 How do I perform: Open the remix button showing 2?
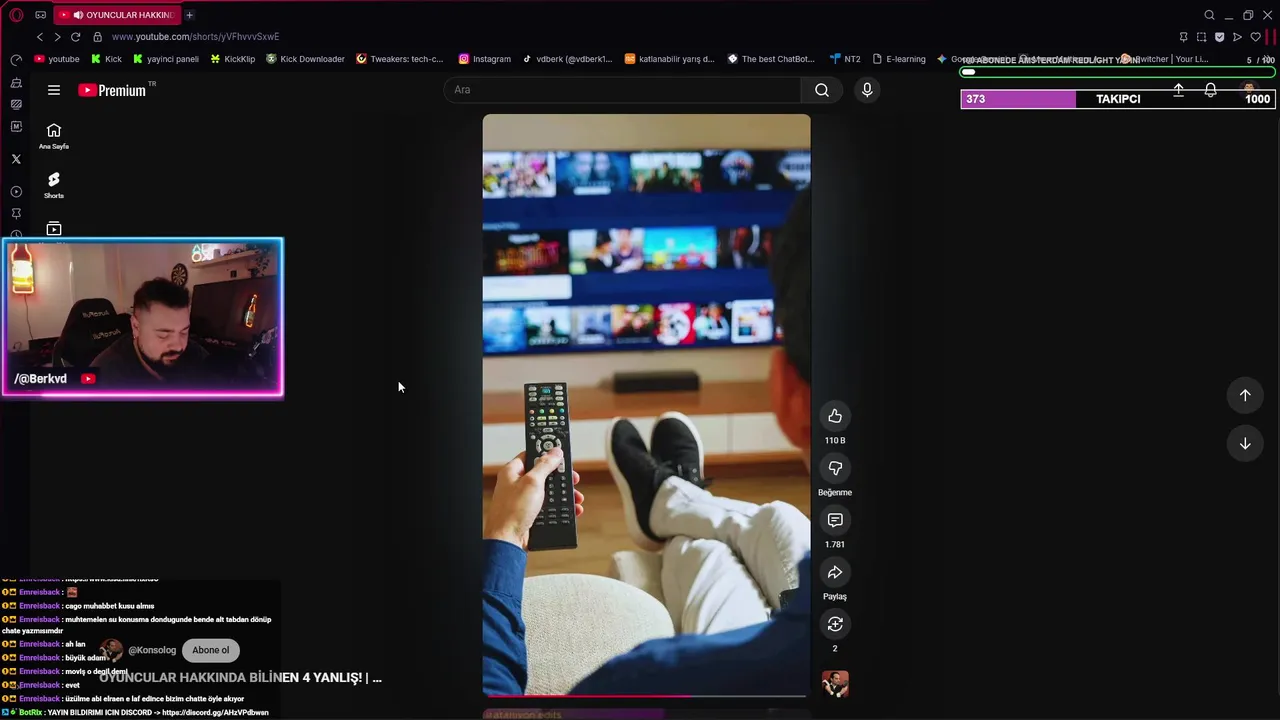point(835,624)
